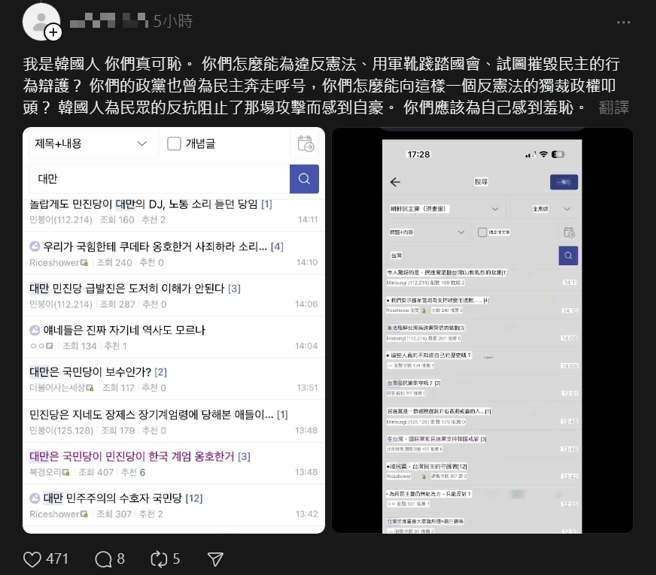Open the left Korean forum screenshot image
The height and width of the screenshot is (575, 656).
[x=174, y=330]
